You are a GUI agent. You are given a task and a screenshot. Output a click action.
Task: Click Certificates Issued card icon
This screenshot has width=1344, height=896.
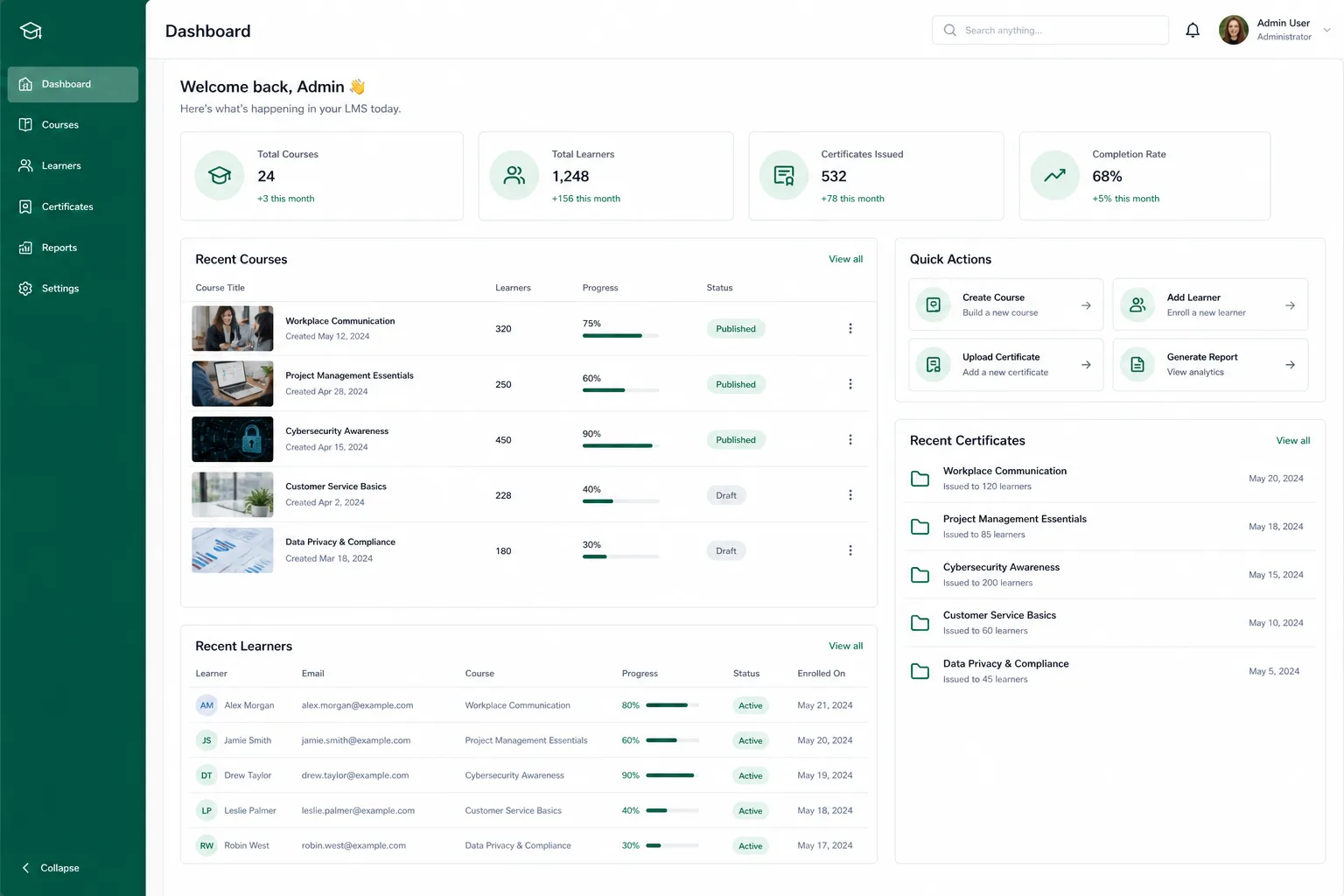tap(784, 176)
